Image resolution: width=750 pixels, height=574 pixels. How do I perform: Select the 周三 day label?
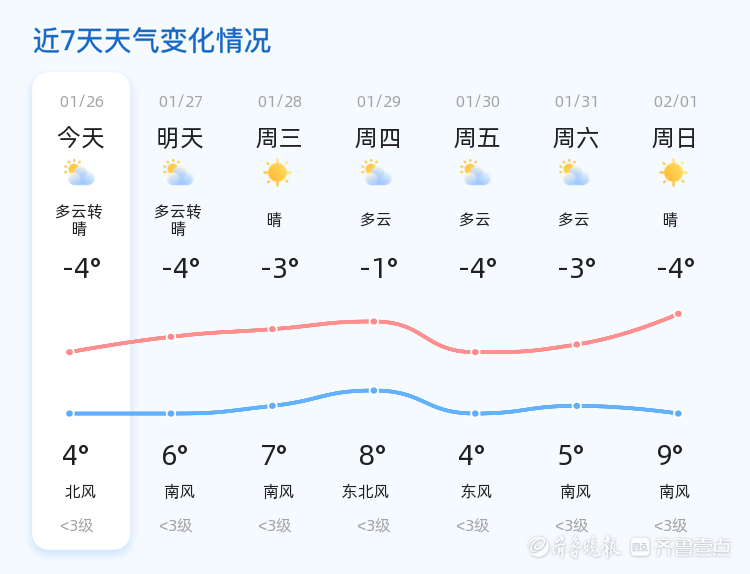click(279, 138)
